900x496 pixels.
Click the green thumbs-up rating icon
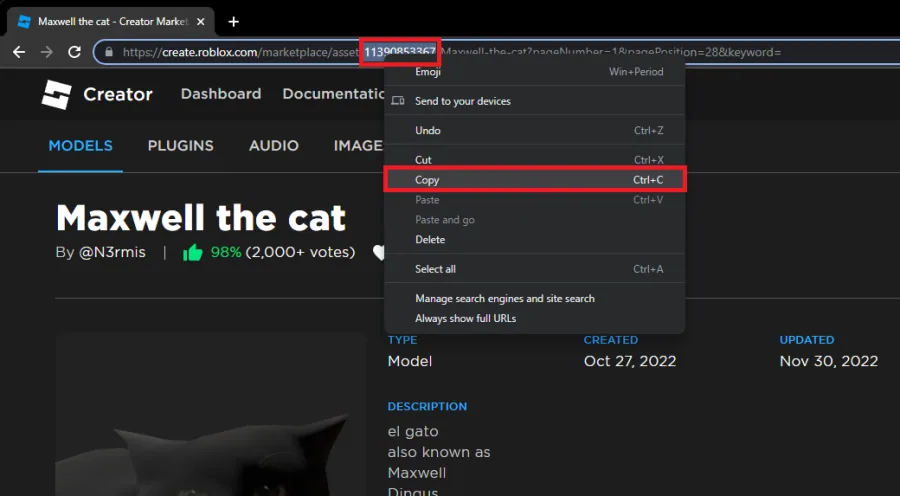193,252
